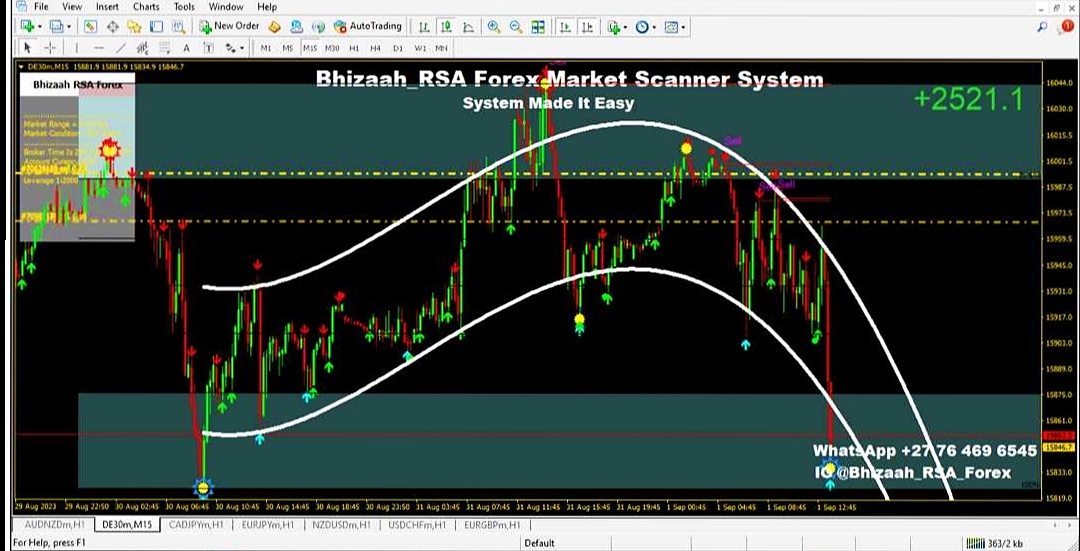Switch chart to Candlesticks type
1080x551 pixels.
[446, 27]
